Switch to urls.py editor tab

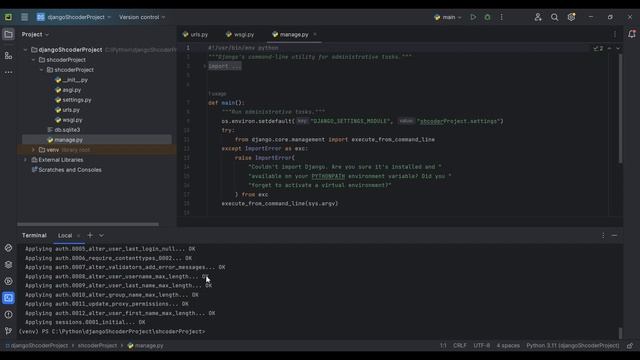point(195,35)
